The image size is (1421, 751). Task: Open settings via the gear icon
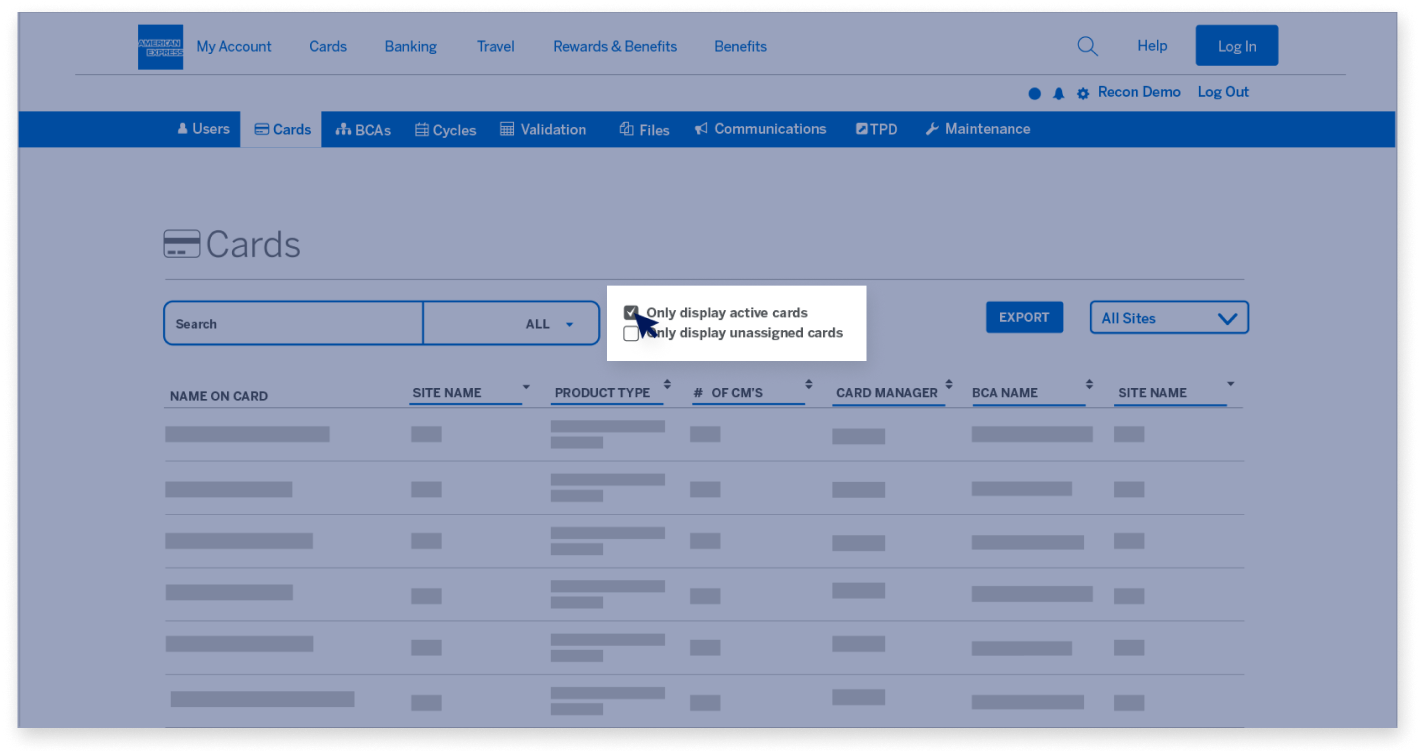[1082, 92]
